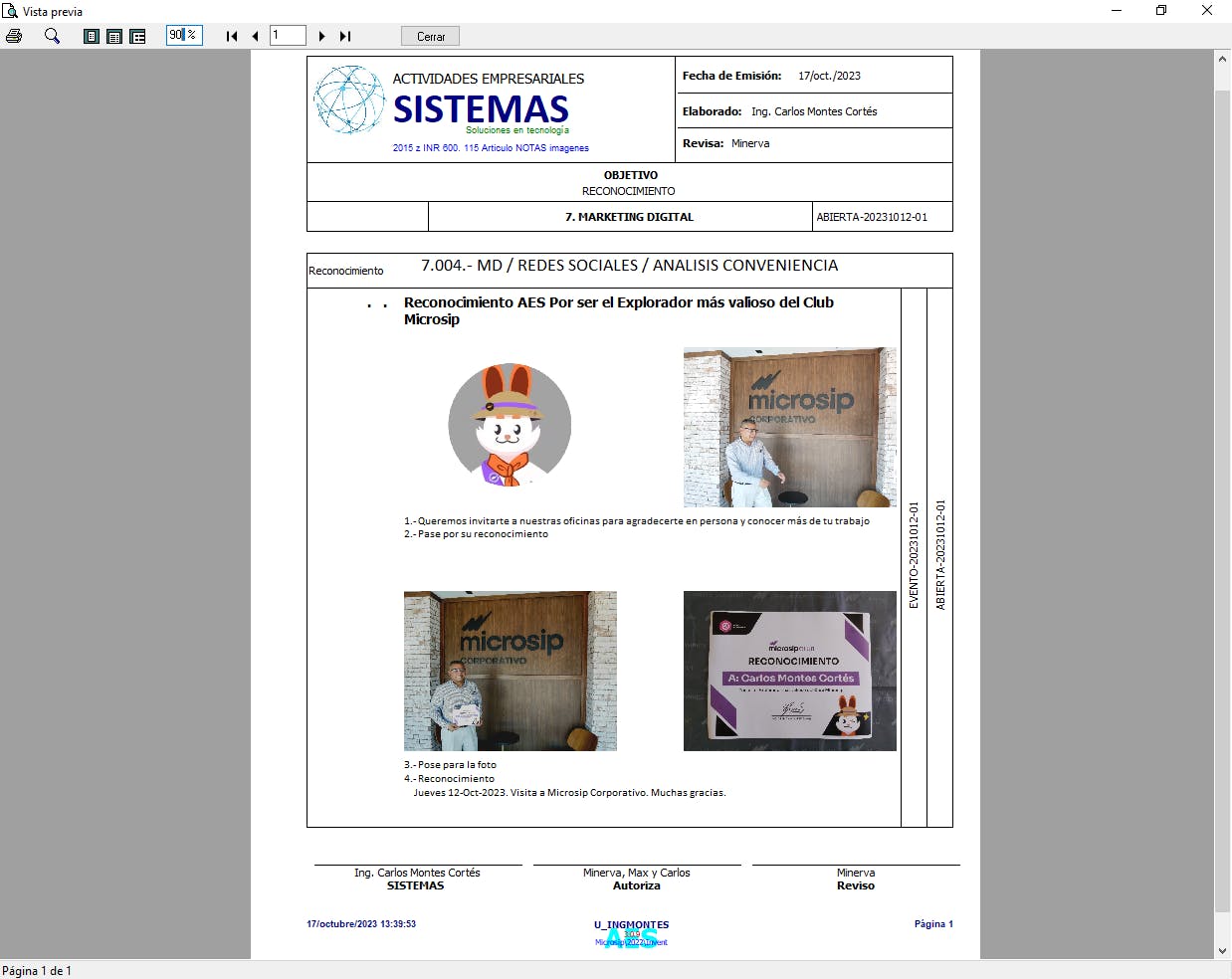Click the scrollbar up arrow
The image size is (1232, 979).
pos(1222,59)
